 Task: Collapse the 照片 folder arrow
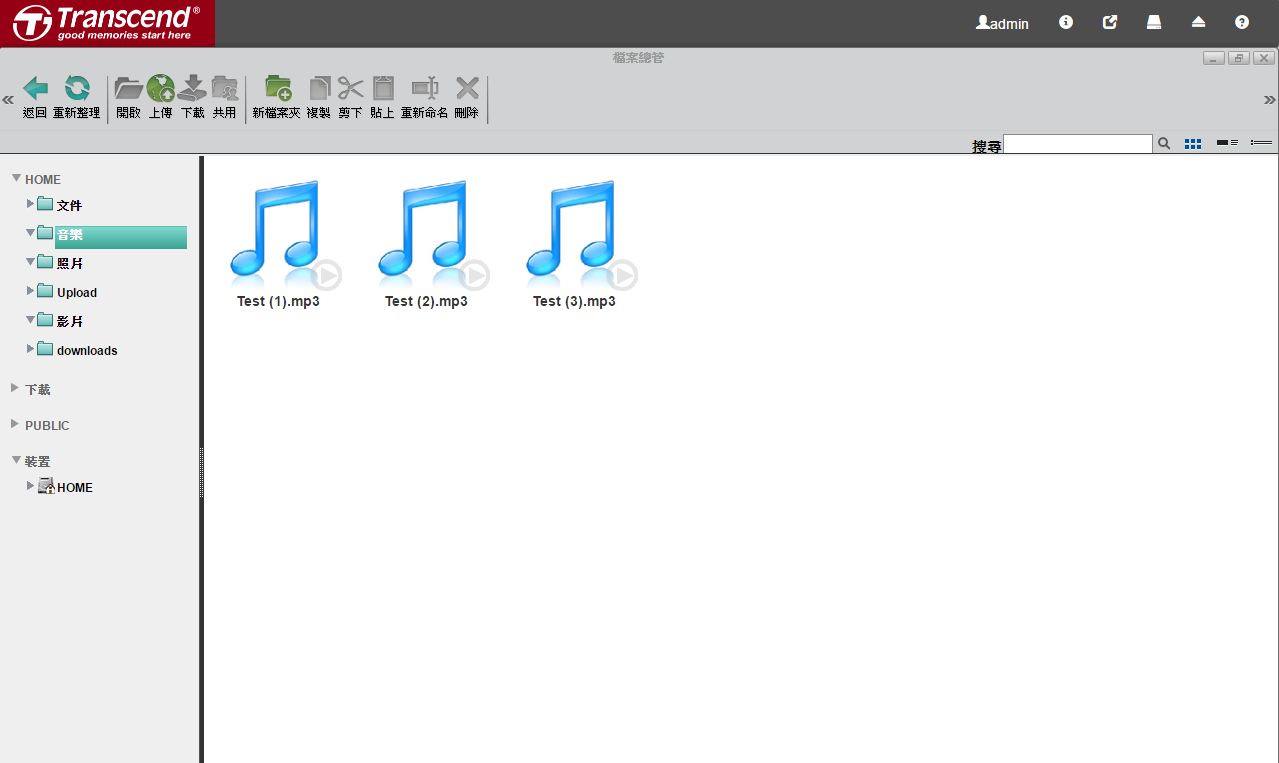click(31, 261)
